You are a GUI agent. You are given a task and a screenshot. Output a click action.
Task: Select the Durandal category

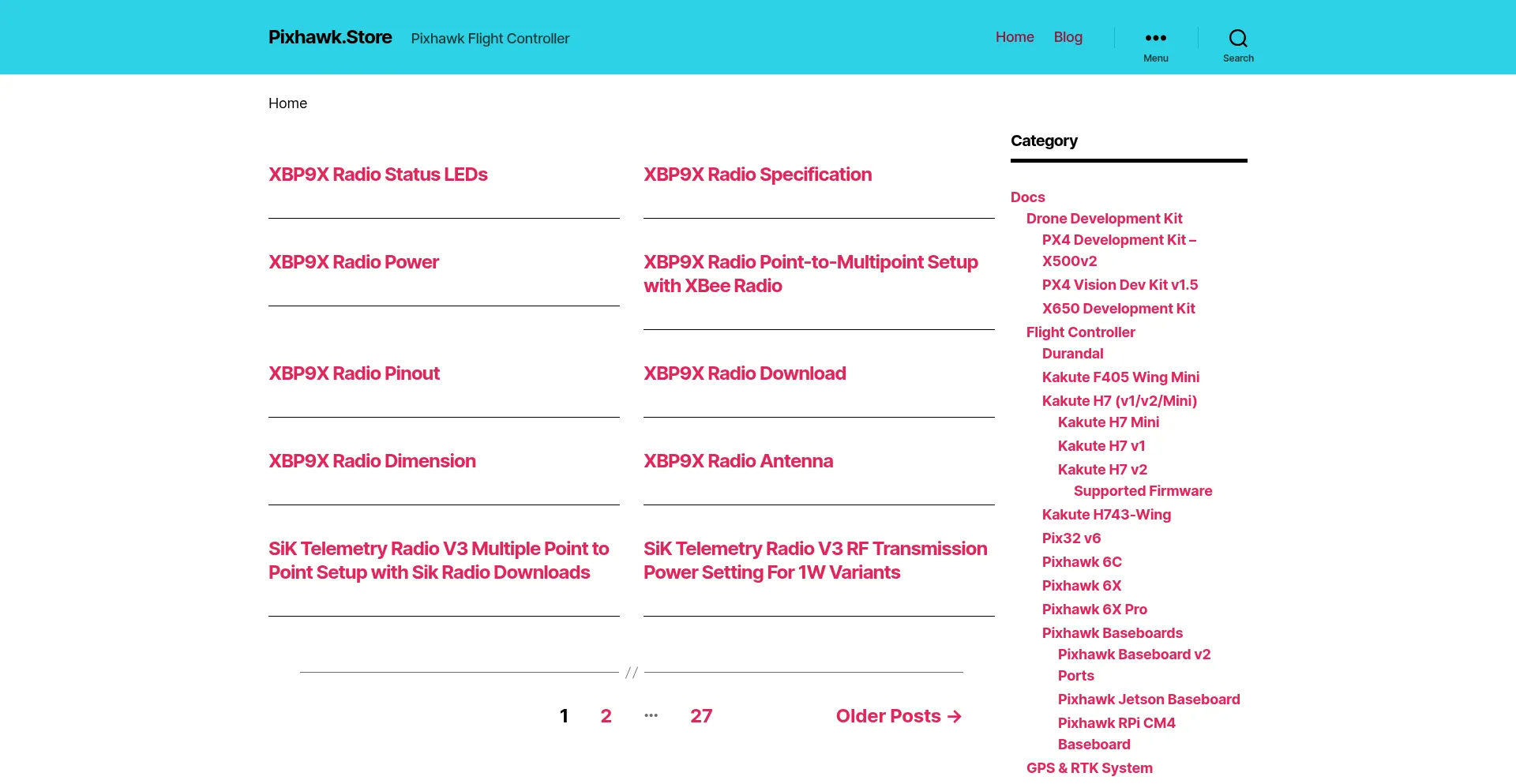(x=1072, y=354)
